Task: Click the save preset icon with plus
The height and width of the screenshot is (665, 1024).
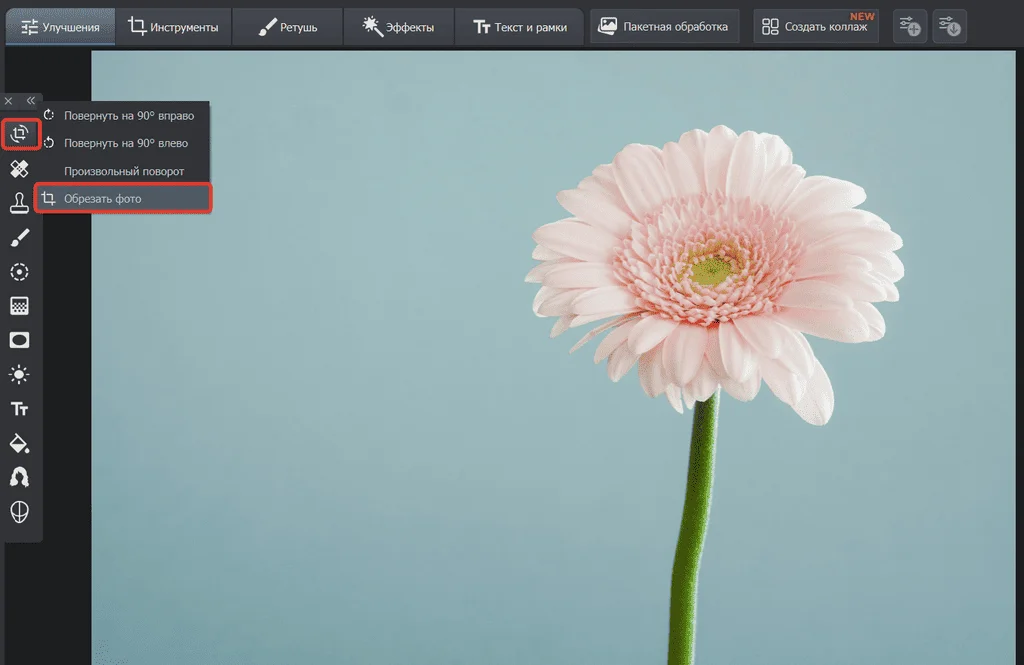Action: 909,27
